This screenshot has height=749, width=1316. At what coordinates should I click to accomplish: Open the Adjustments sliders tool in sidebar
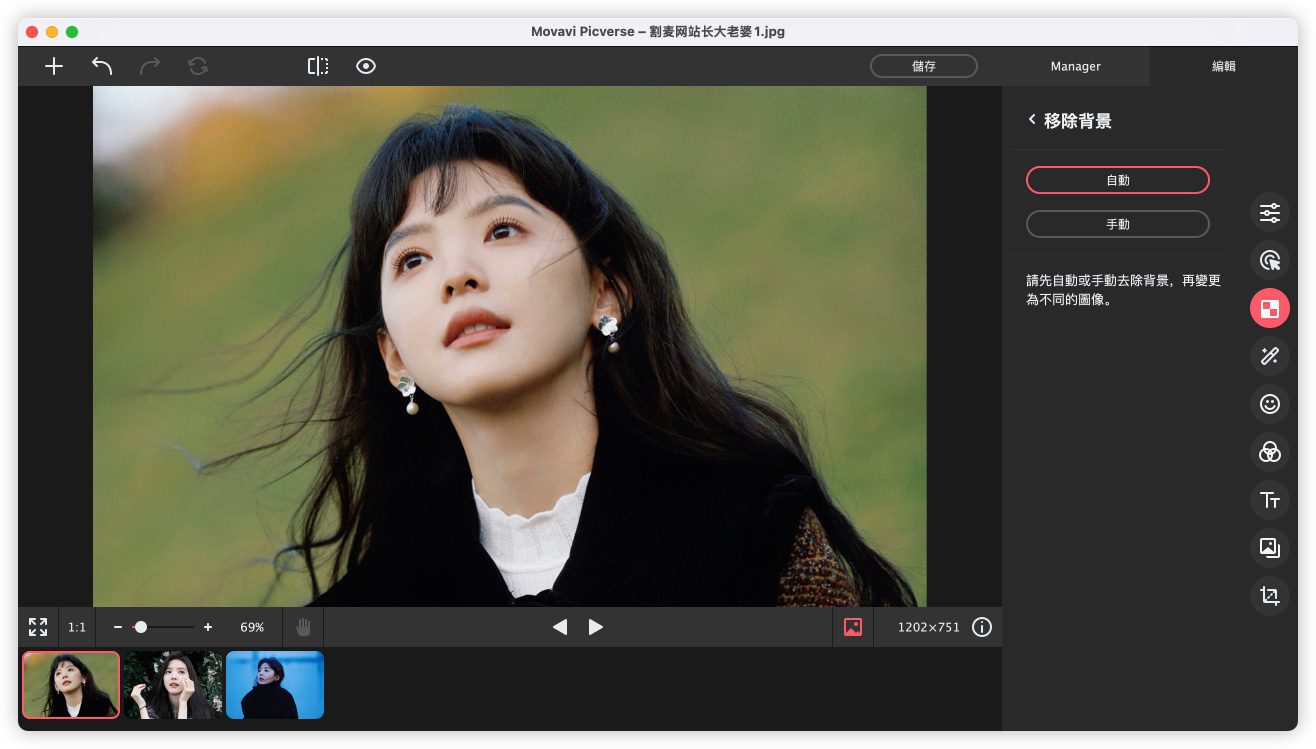click(1269, 212)
